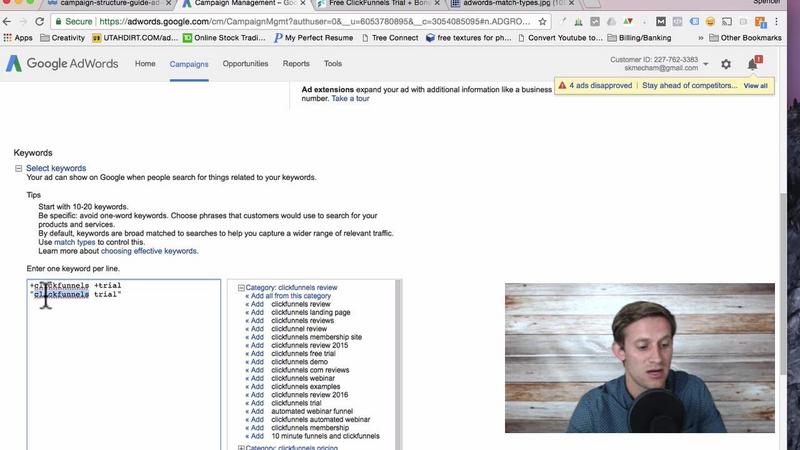
Task: Show hidden bookmarks chevron
Action: coord(701,38)
